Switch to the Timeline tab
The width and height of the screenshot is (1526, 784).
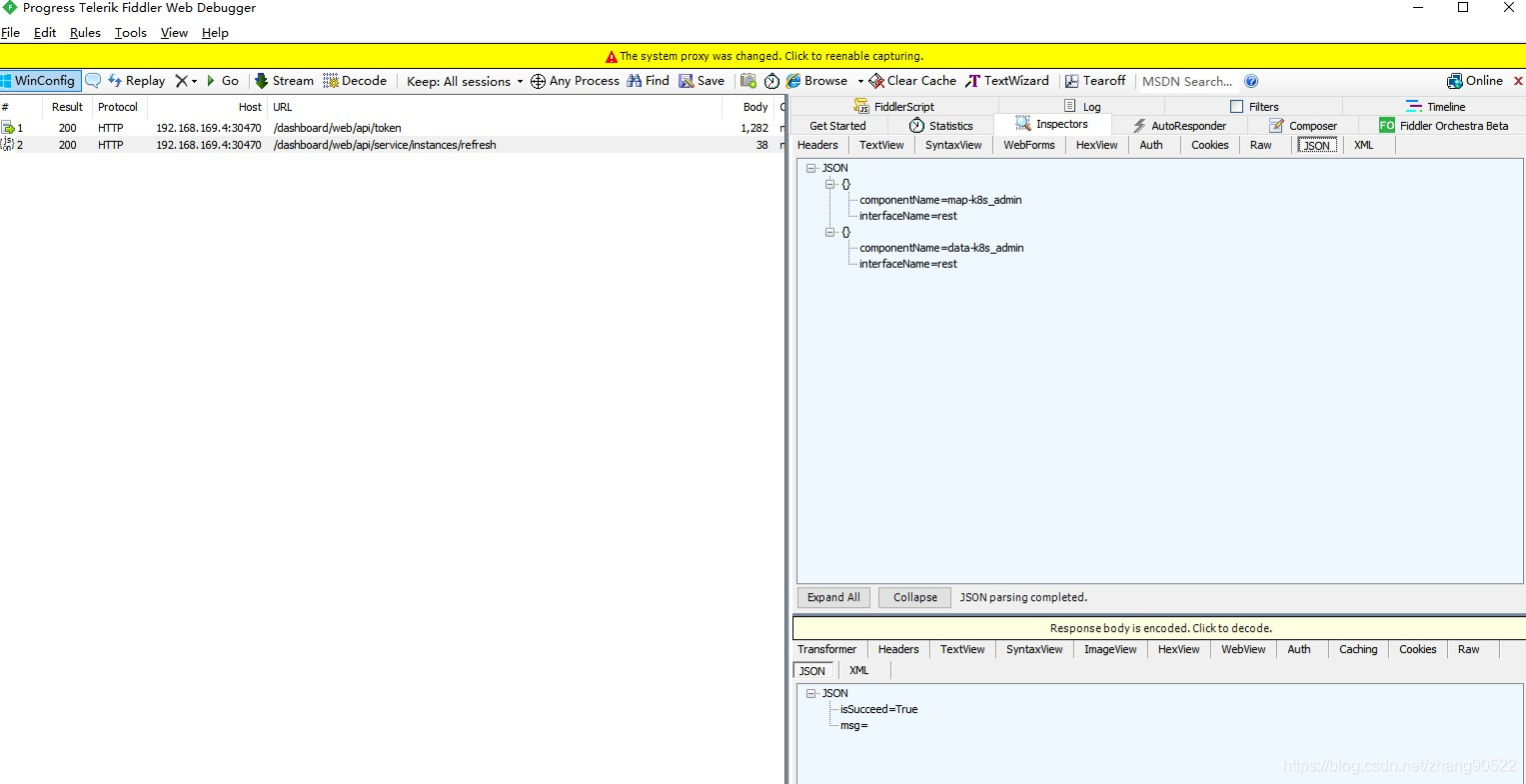(x=1435, y=106)
